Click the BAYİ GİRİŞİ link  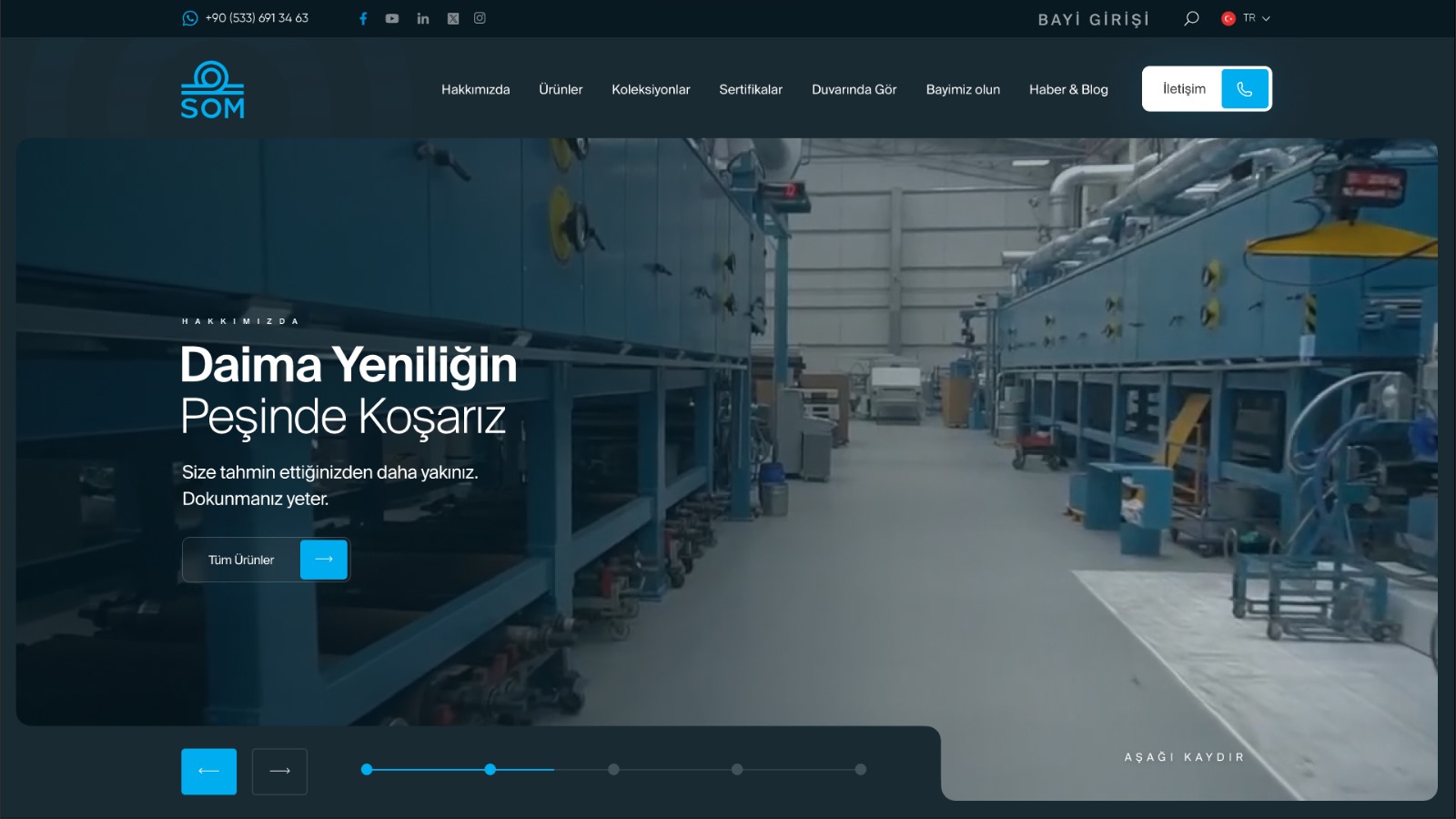point(1094,19)
